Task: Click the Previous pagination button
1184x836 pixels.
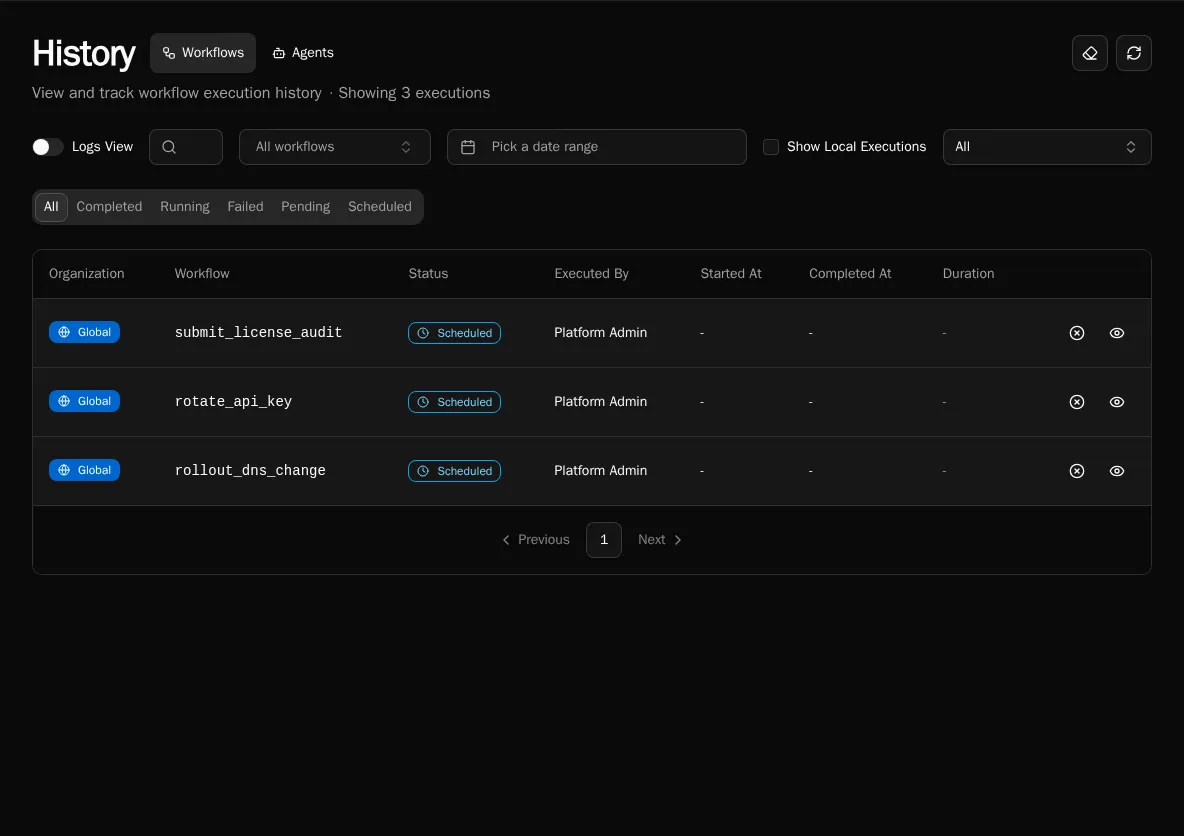Action: click(x=535, y=540)
